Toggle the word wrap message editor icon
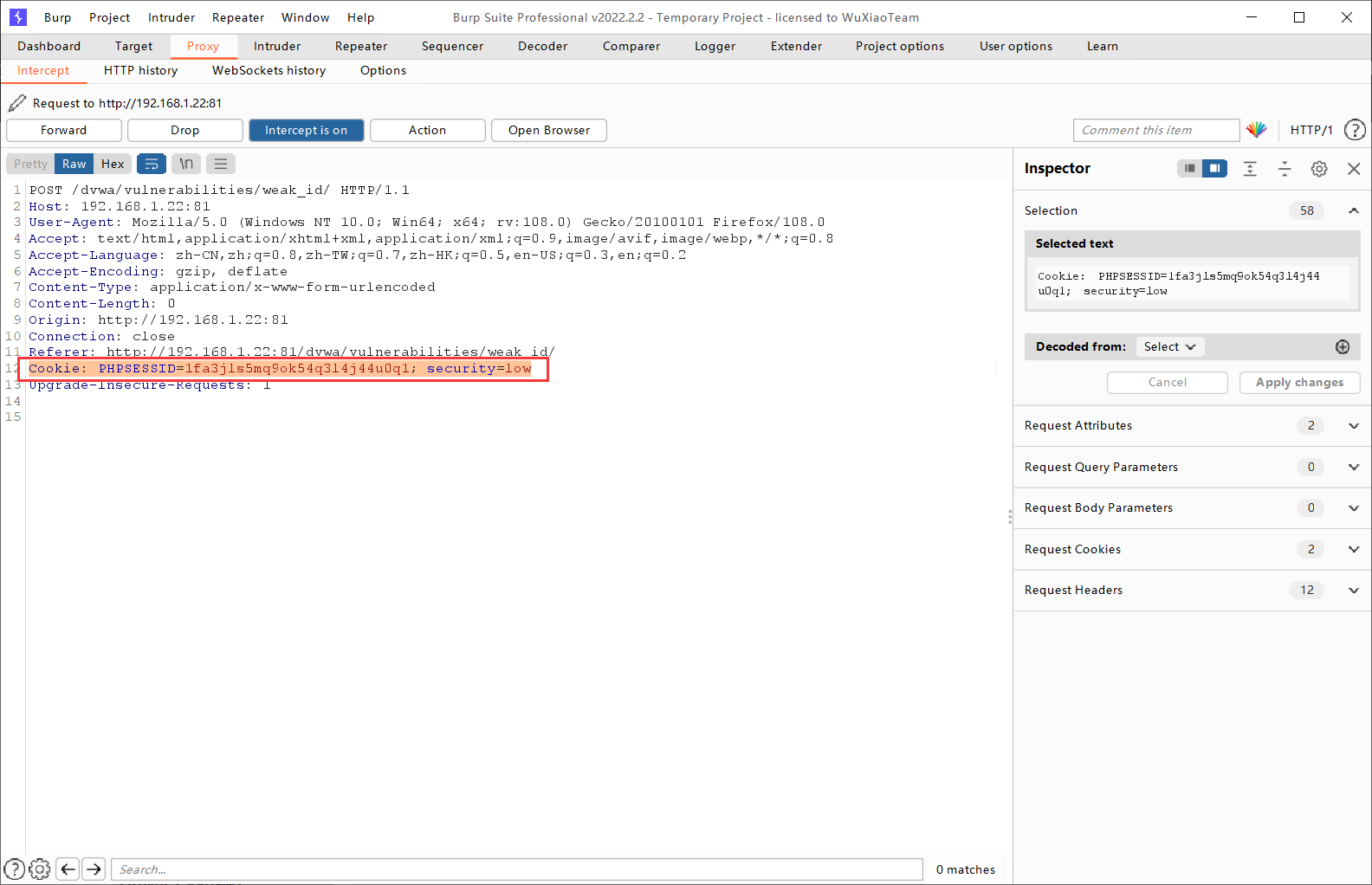1372x885 pixels. (x=152, y=164)
